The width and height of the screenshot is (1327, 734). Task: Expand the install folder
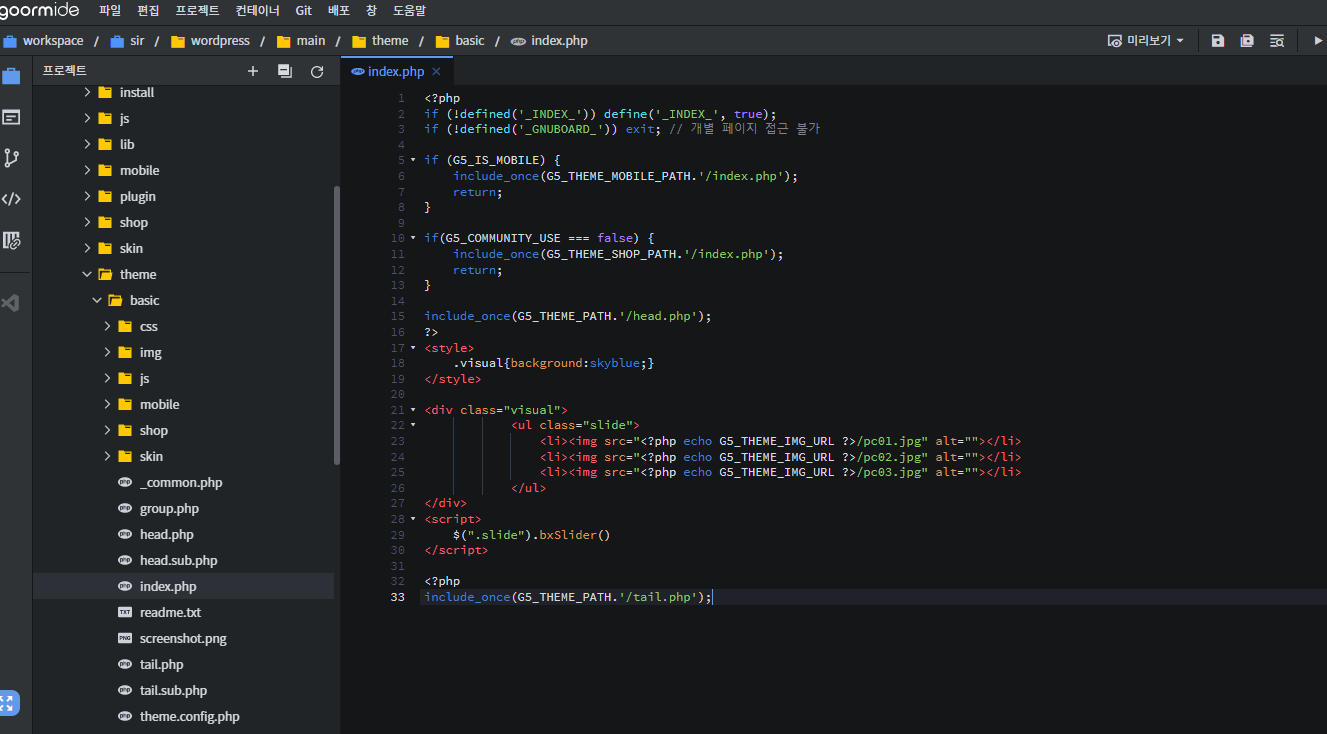tap(87, 92)
